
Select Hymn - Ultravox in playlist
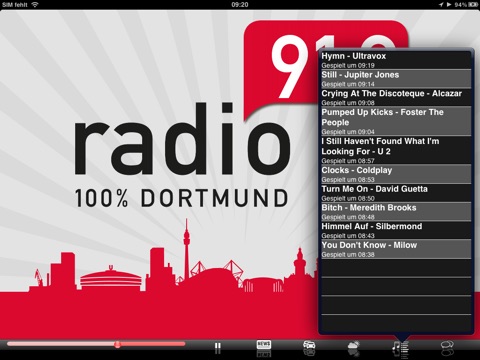coord(396,60)
